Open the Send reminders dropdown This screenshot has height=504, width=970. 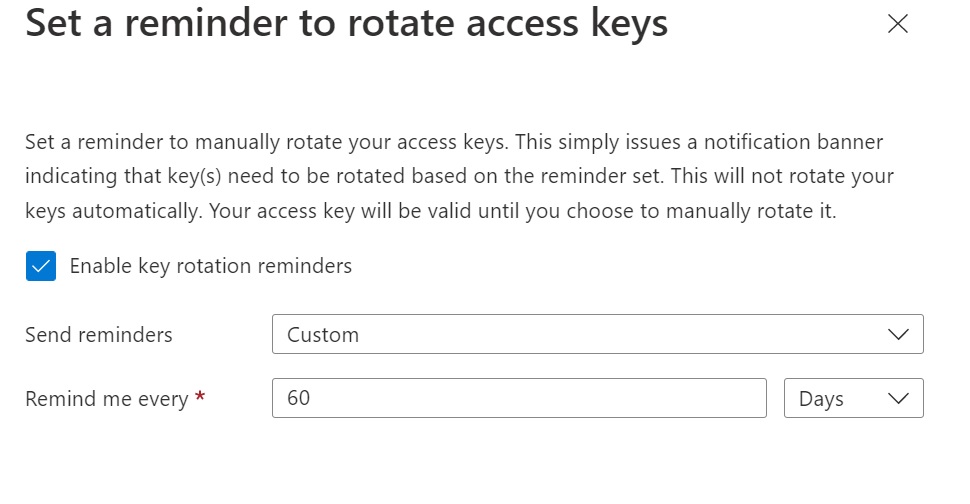click(x=597, y=335)
